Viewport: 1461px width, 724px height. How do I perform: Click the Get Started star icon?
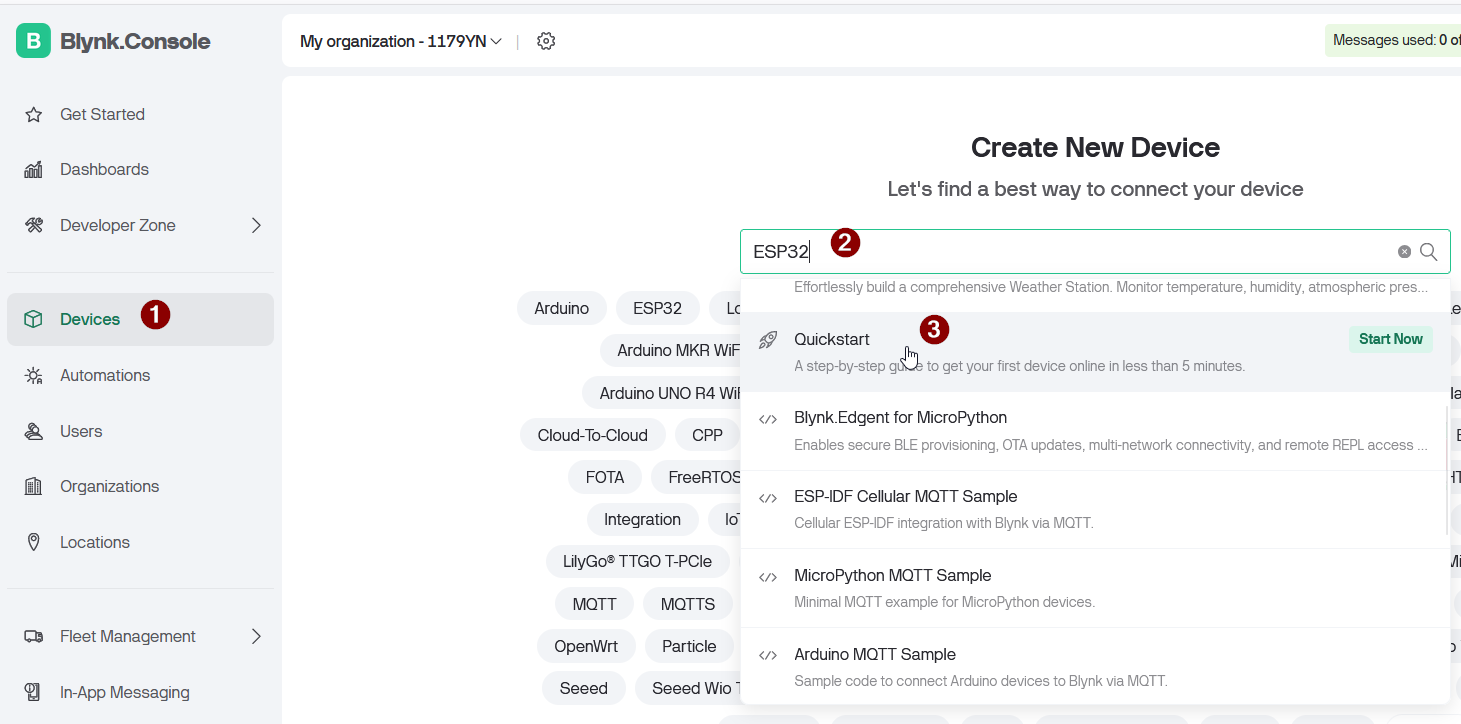33,115
